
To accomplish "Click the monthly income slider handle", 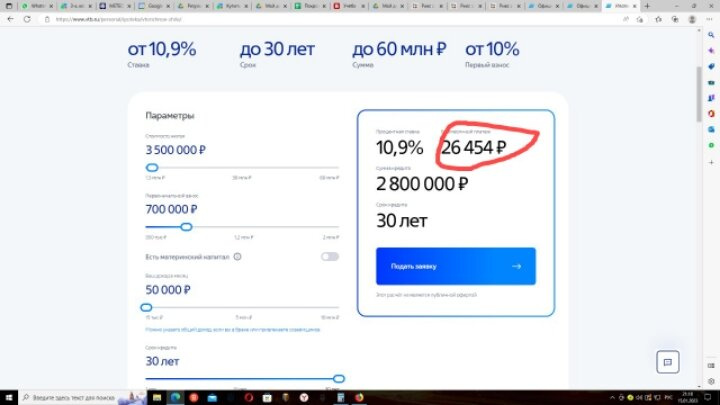I will click(147, 308).
